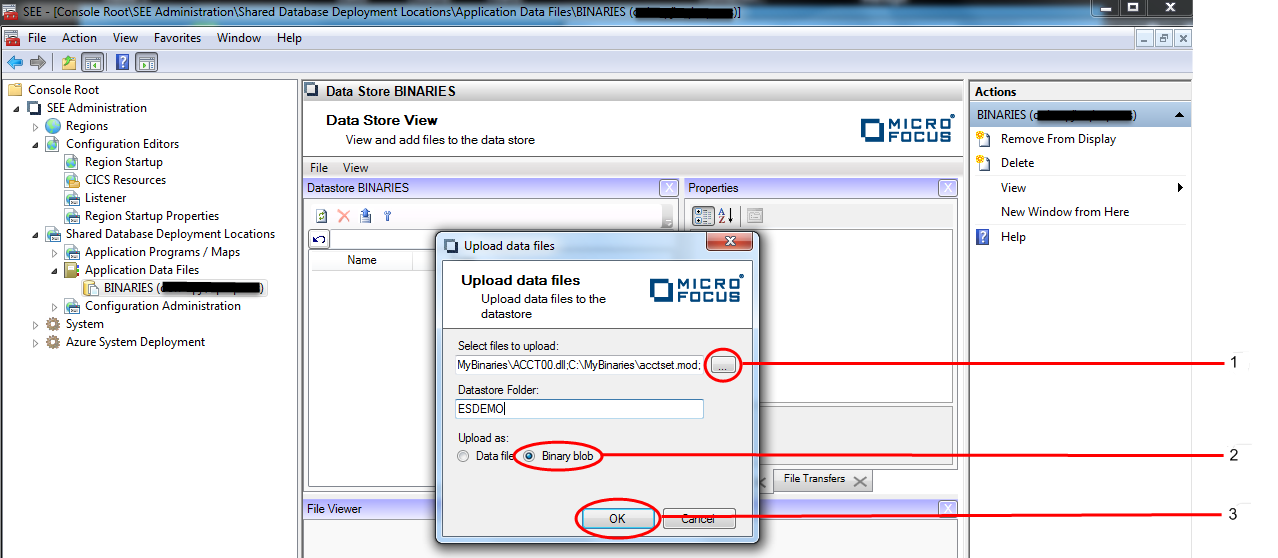1278x558 pixels.
Task: Click the Remove From Display action icon
Action: tap(983, 139)
